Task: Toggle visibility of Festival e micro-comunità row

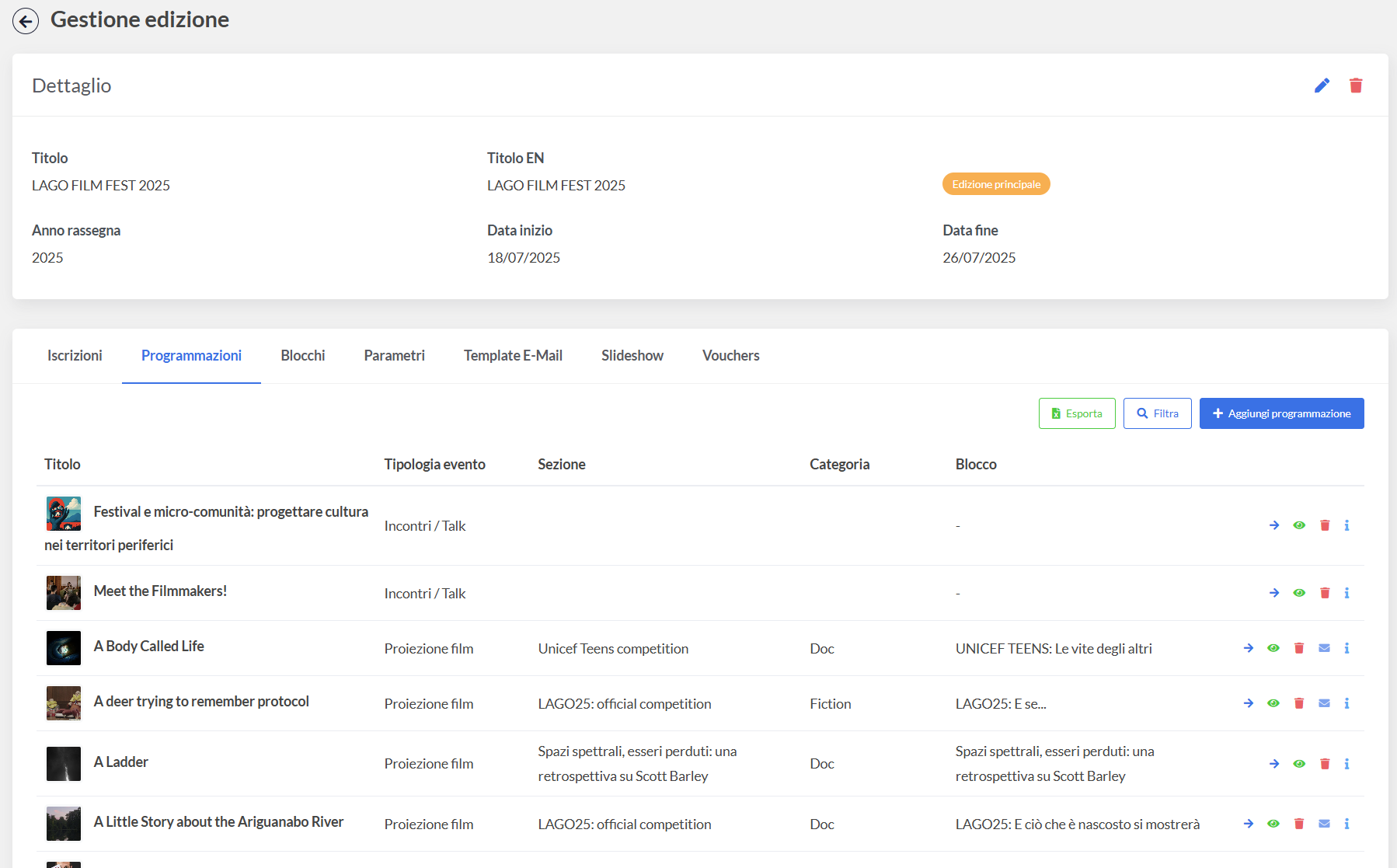Action: click(1299, 525)
